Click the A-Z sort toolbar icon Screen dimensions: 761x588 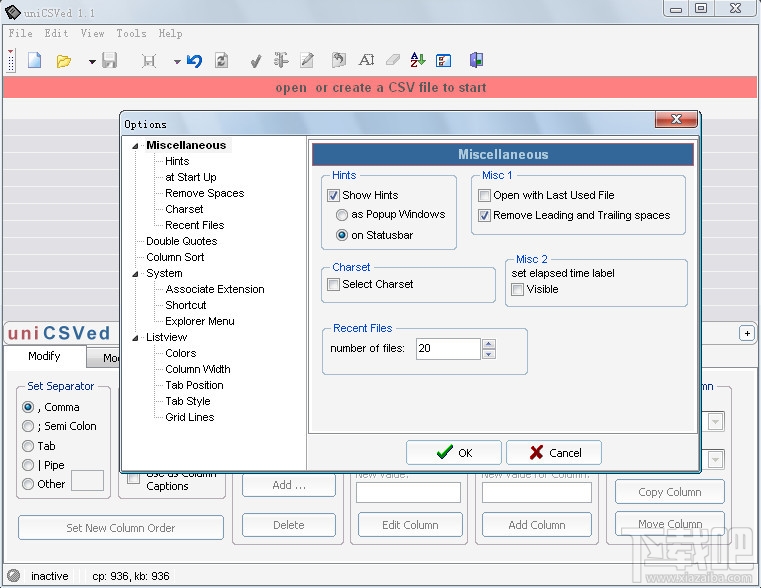tap(417, 60)
